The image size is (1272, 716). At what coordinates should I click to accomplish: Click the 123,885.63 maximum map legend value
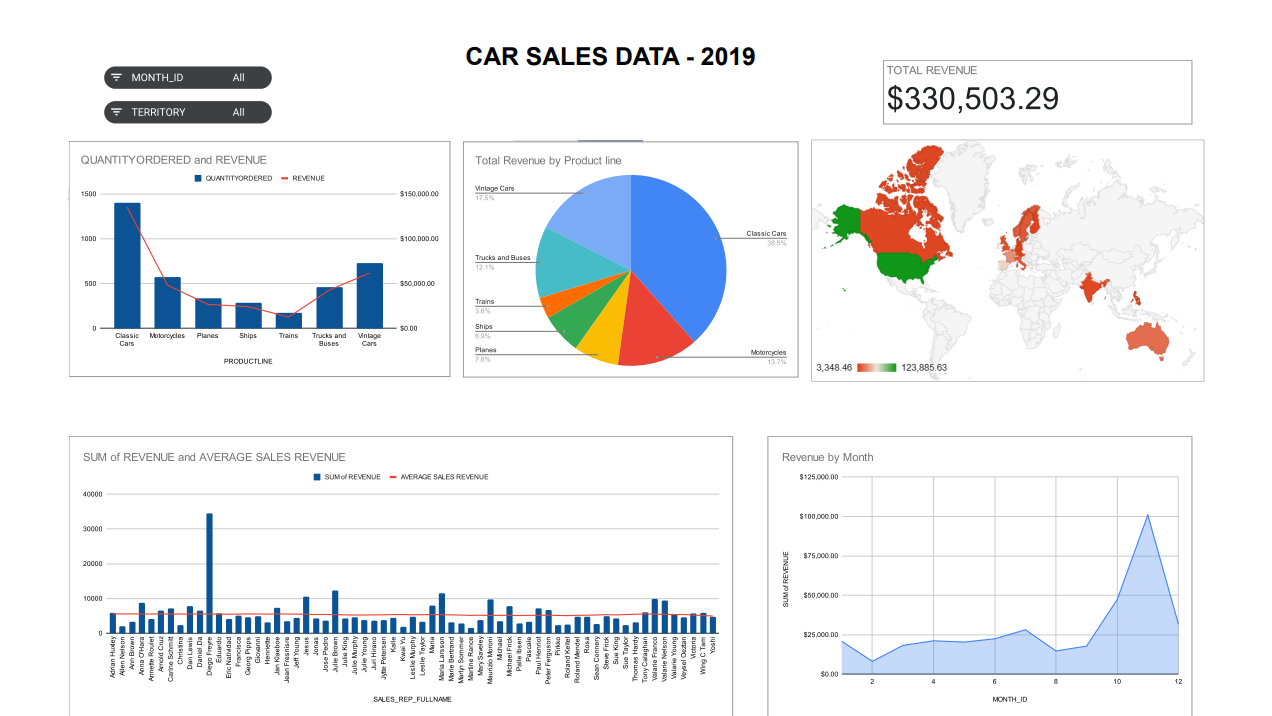click(x=924, y=368)
